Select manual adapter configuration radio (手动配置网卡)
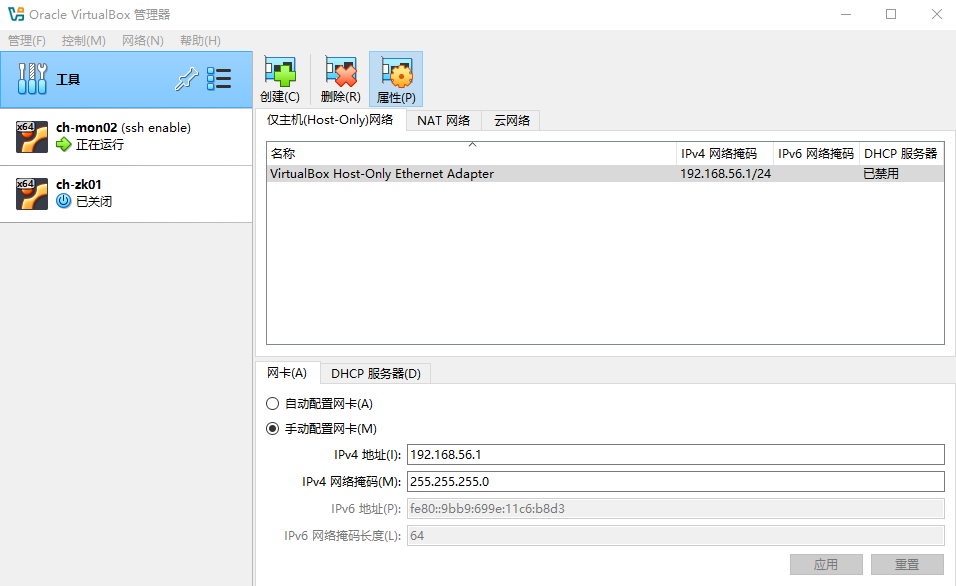This screenshot has height=586, width=956. point(273,429)
